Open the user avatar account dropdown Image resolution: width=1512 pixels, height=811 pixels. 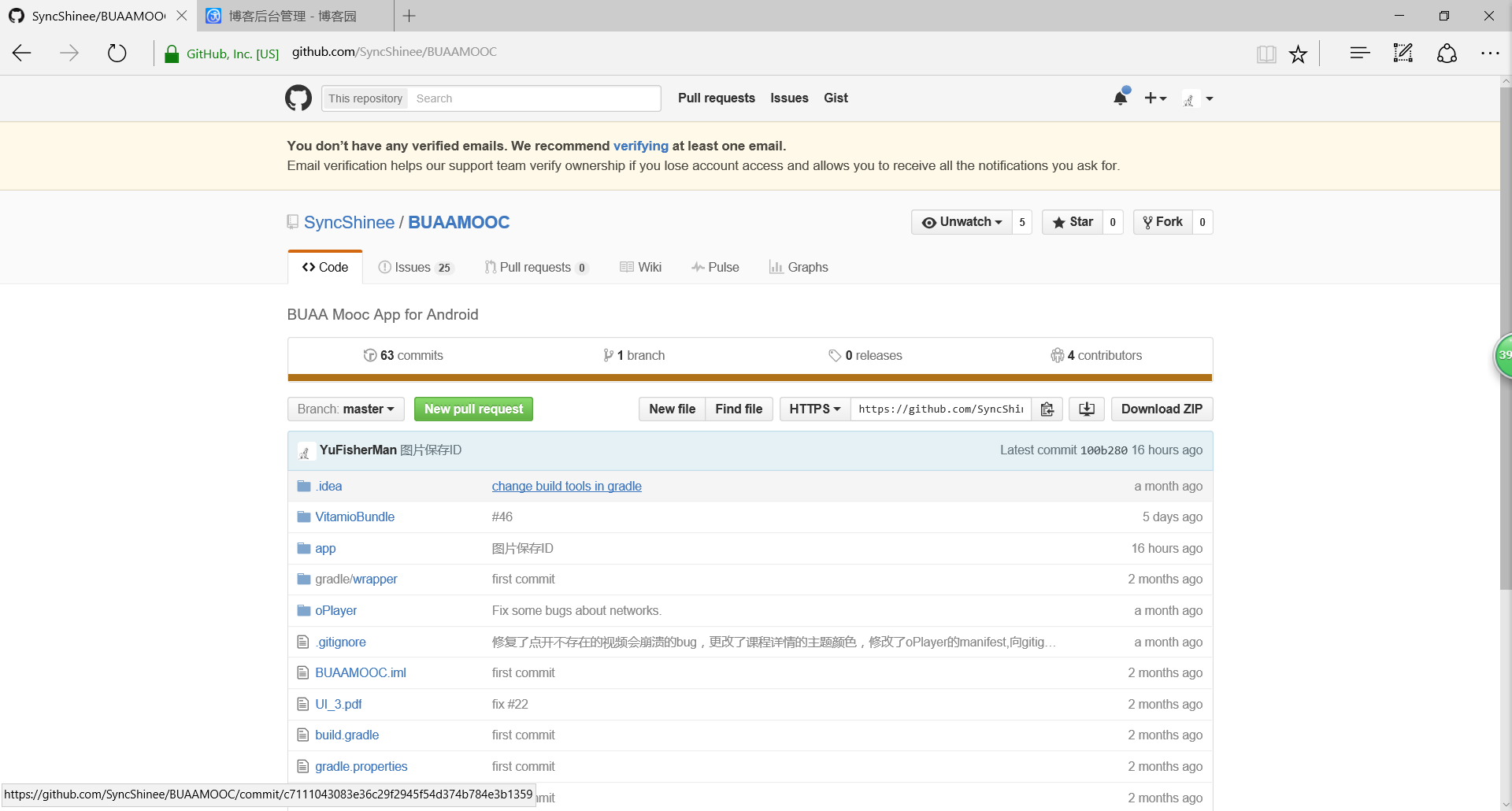[1198, 99]
